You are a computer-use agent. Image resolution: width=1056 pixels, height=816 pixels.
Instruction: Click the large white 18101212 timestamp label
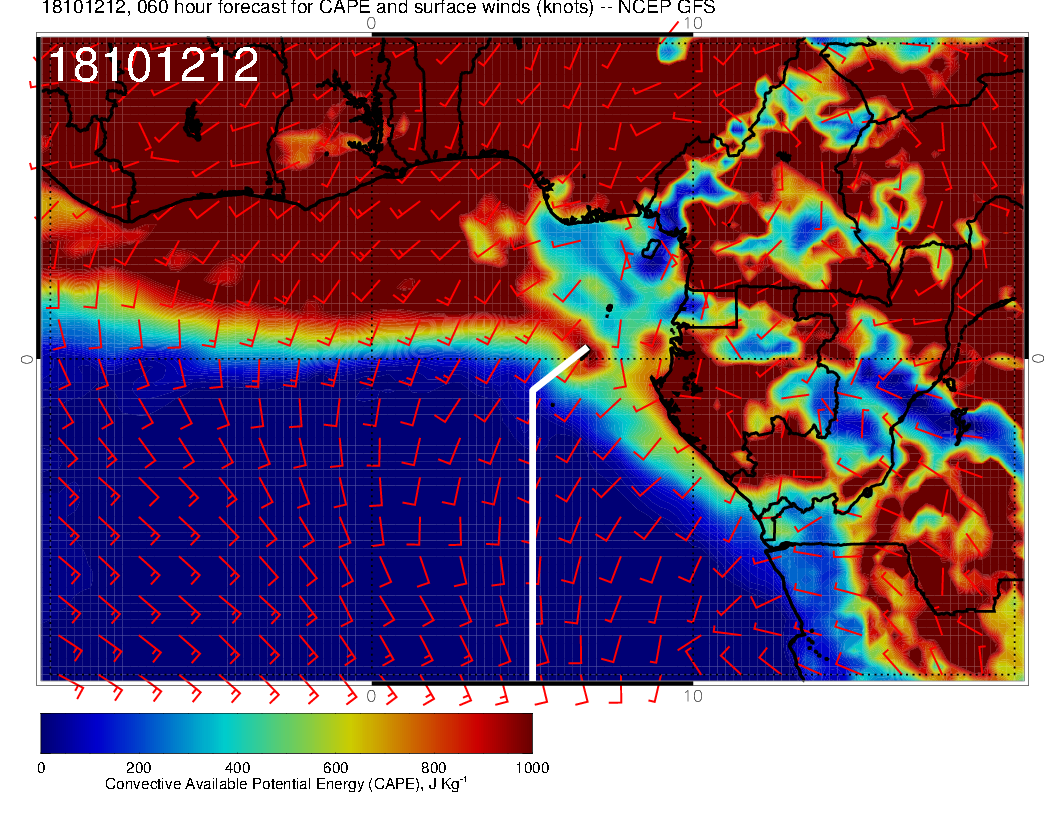pyautogui.click(x=154, y=66)
